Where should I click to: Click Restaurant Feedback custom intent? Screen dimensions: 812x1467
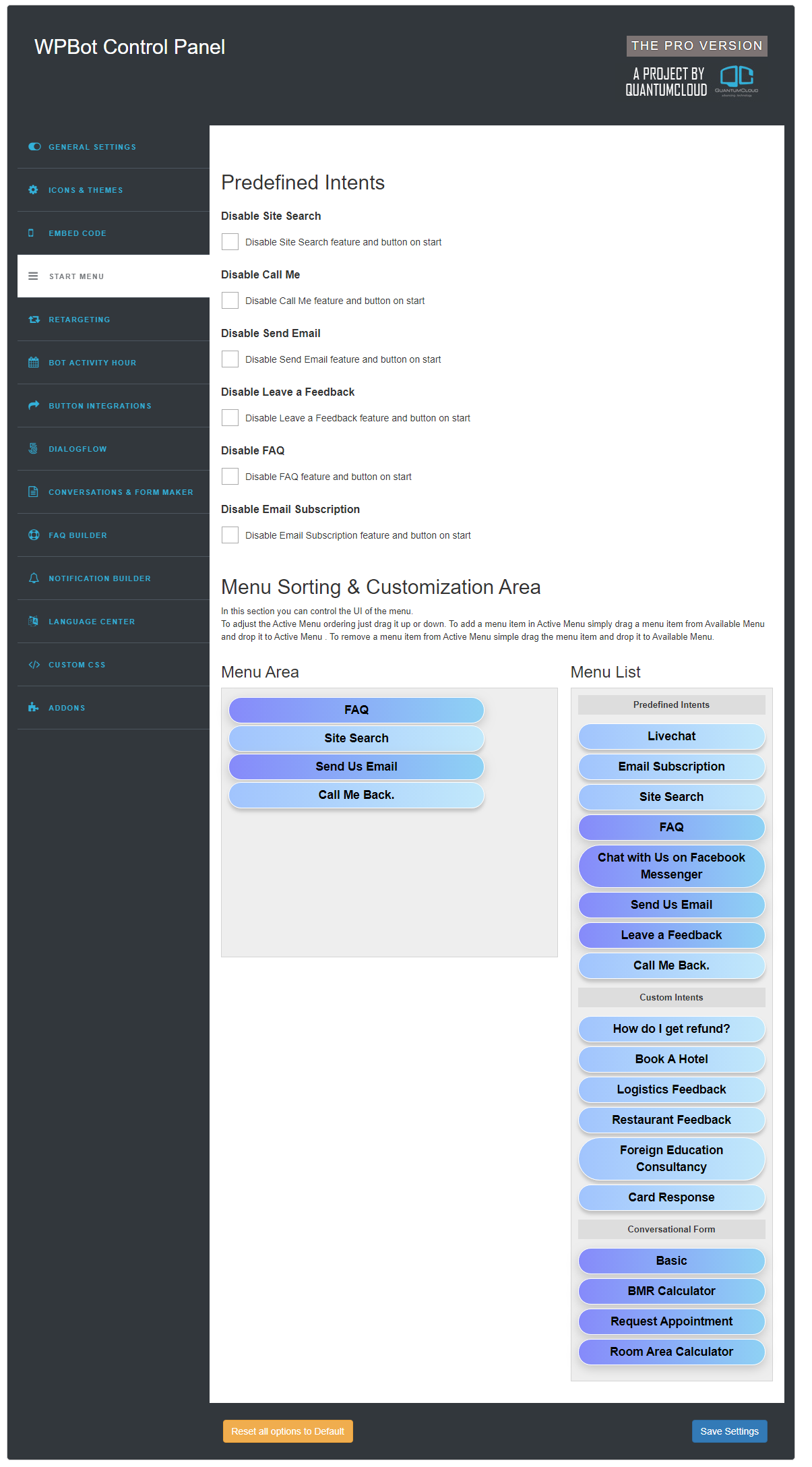(671, 1120)
